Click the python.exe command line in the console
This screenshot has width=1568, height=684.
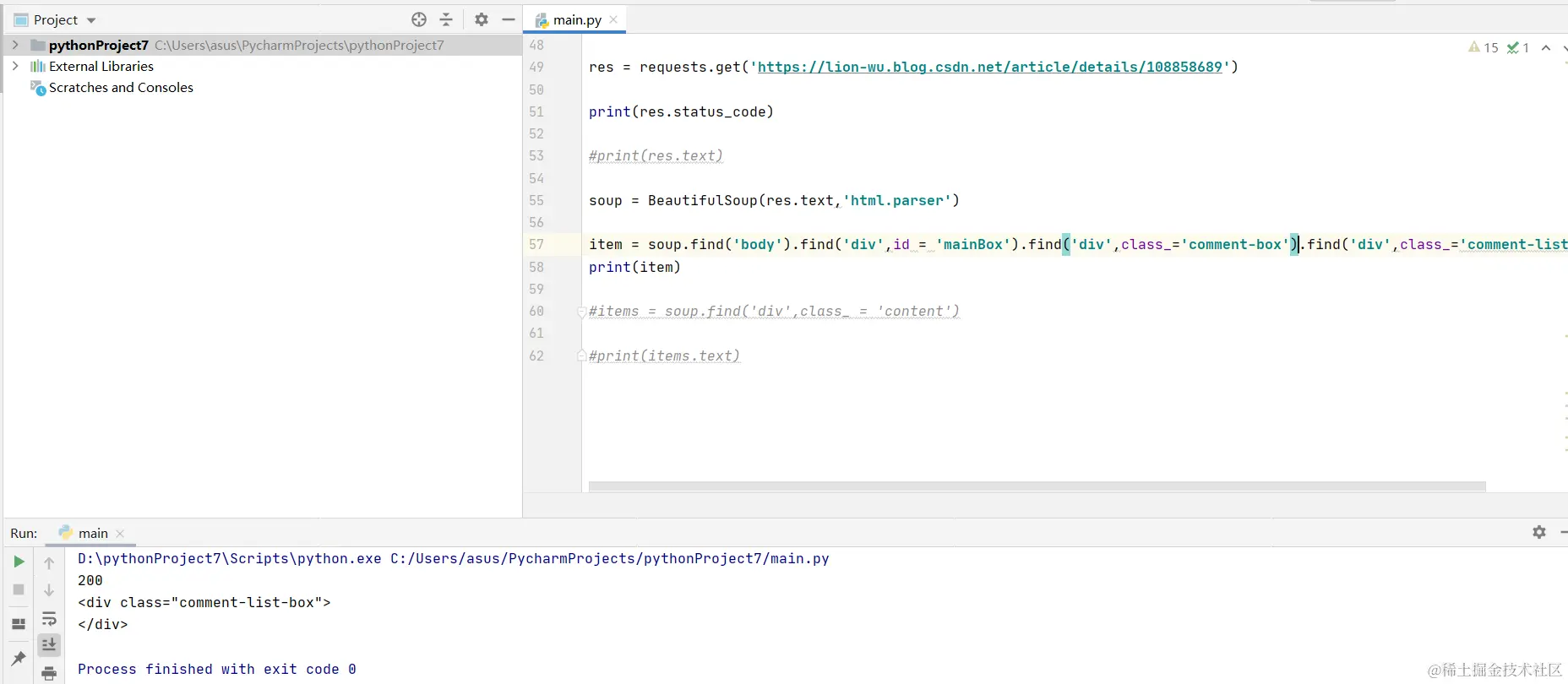click(454, 558)
